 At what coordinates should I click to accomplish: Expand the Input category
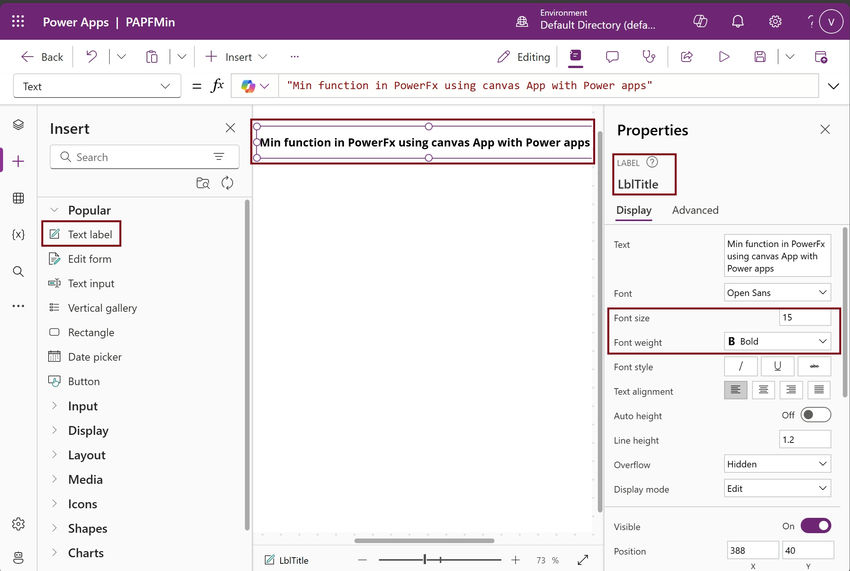click(x=54, y=406)
